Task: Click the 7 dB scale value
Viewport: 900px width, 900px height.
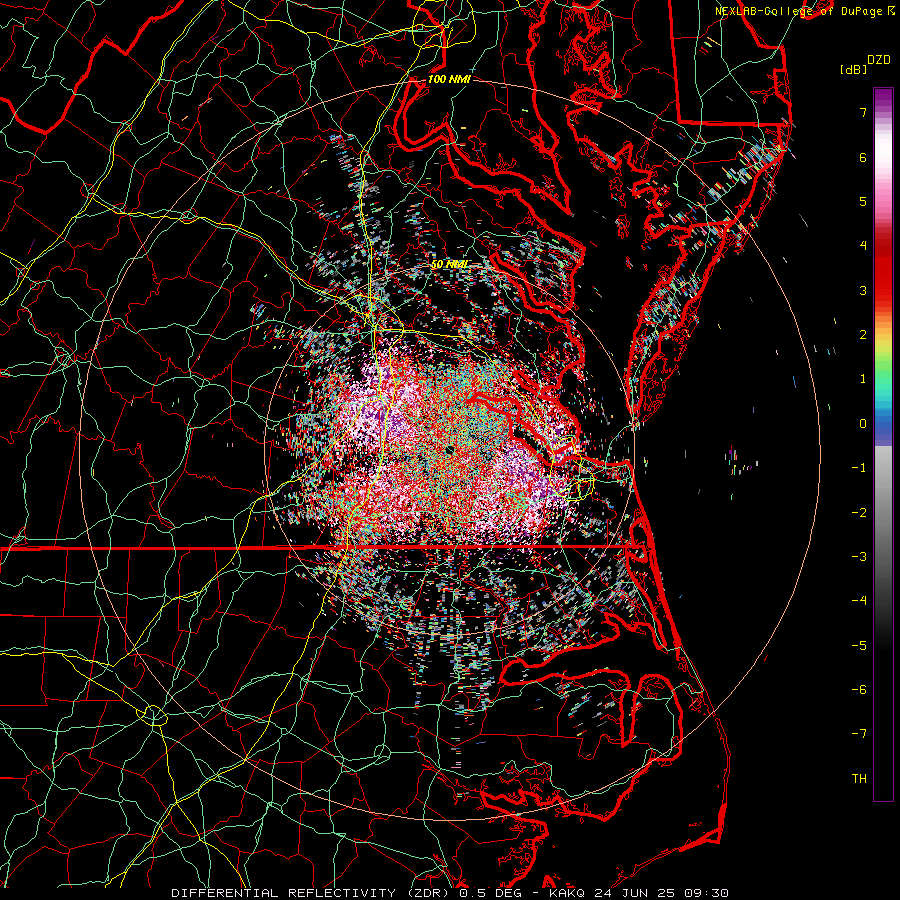Action: click(863, 112)
